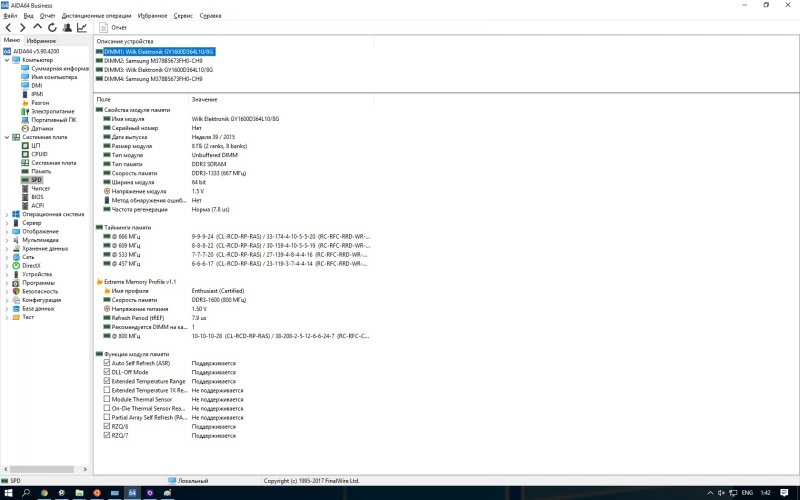Image resolution: width=800 pixels, height=500 pixels.
Task: Expand the Операционная система tree node
Action: click(6, 214)
